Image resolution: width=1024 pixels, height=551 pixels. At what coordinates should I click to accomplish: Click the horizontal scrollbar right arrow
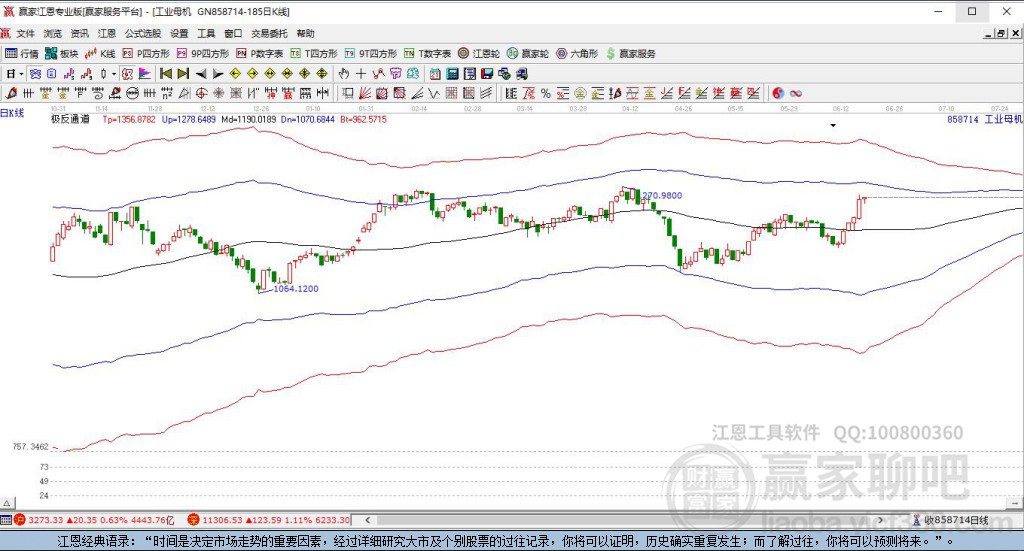(880, 520)
